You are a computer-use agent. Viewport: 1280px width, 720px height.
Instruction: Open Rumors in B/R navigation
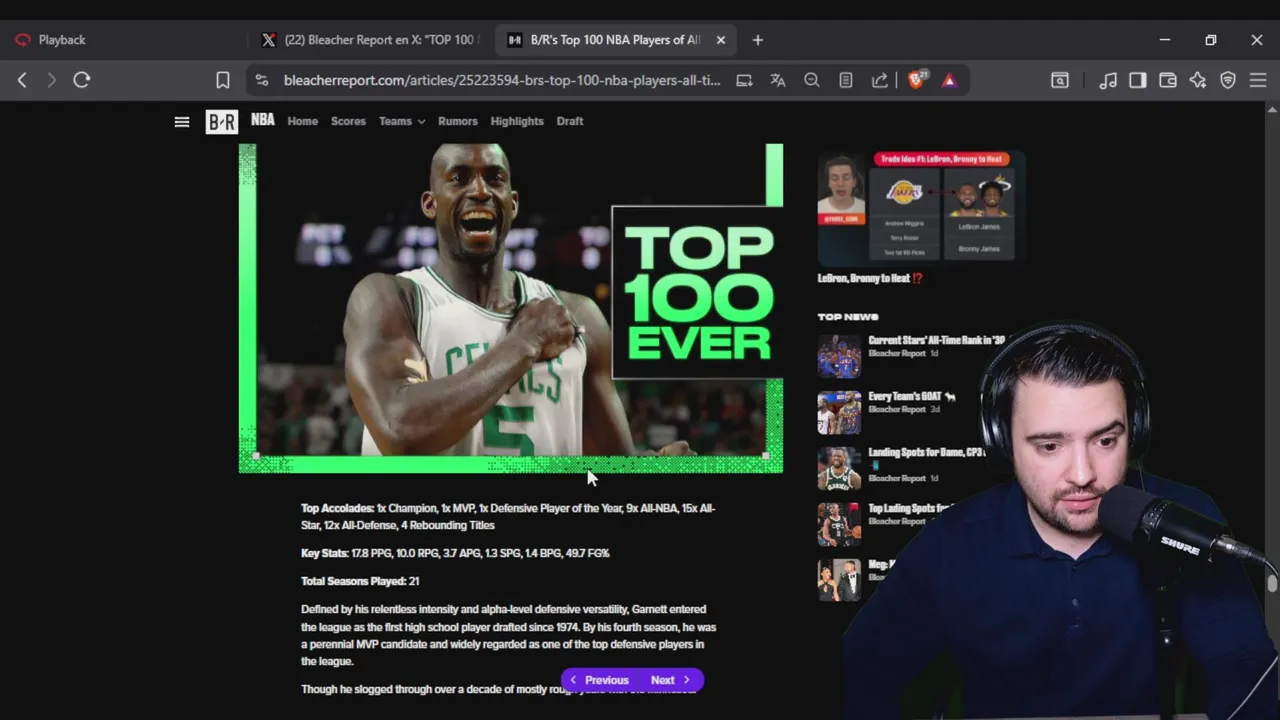[x=458, y=121]
